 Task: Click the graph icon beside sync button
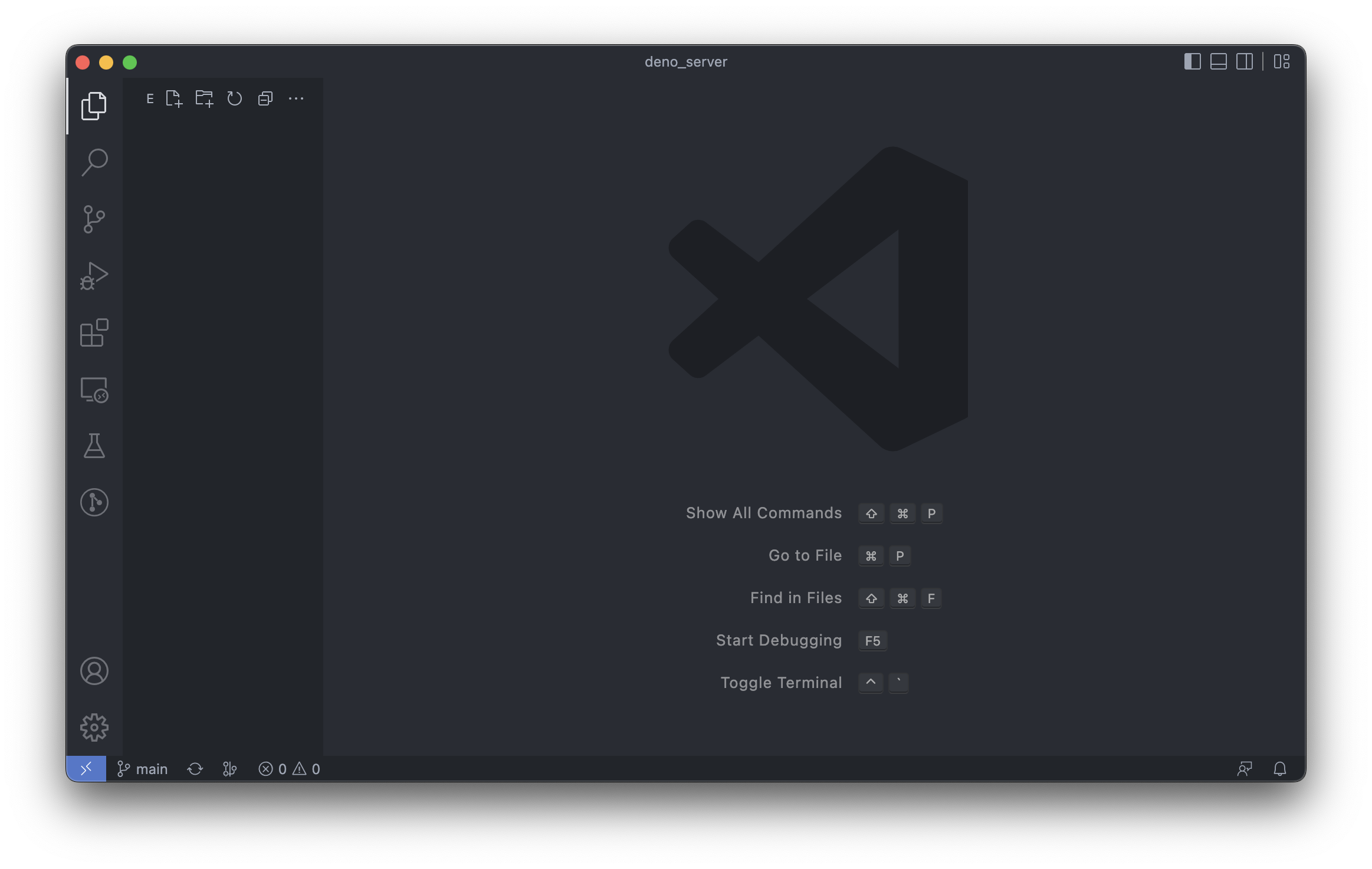tap(229, 769)
